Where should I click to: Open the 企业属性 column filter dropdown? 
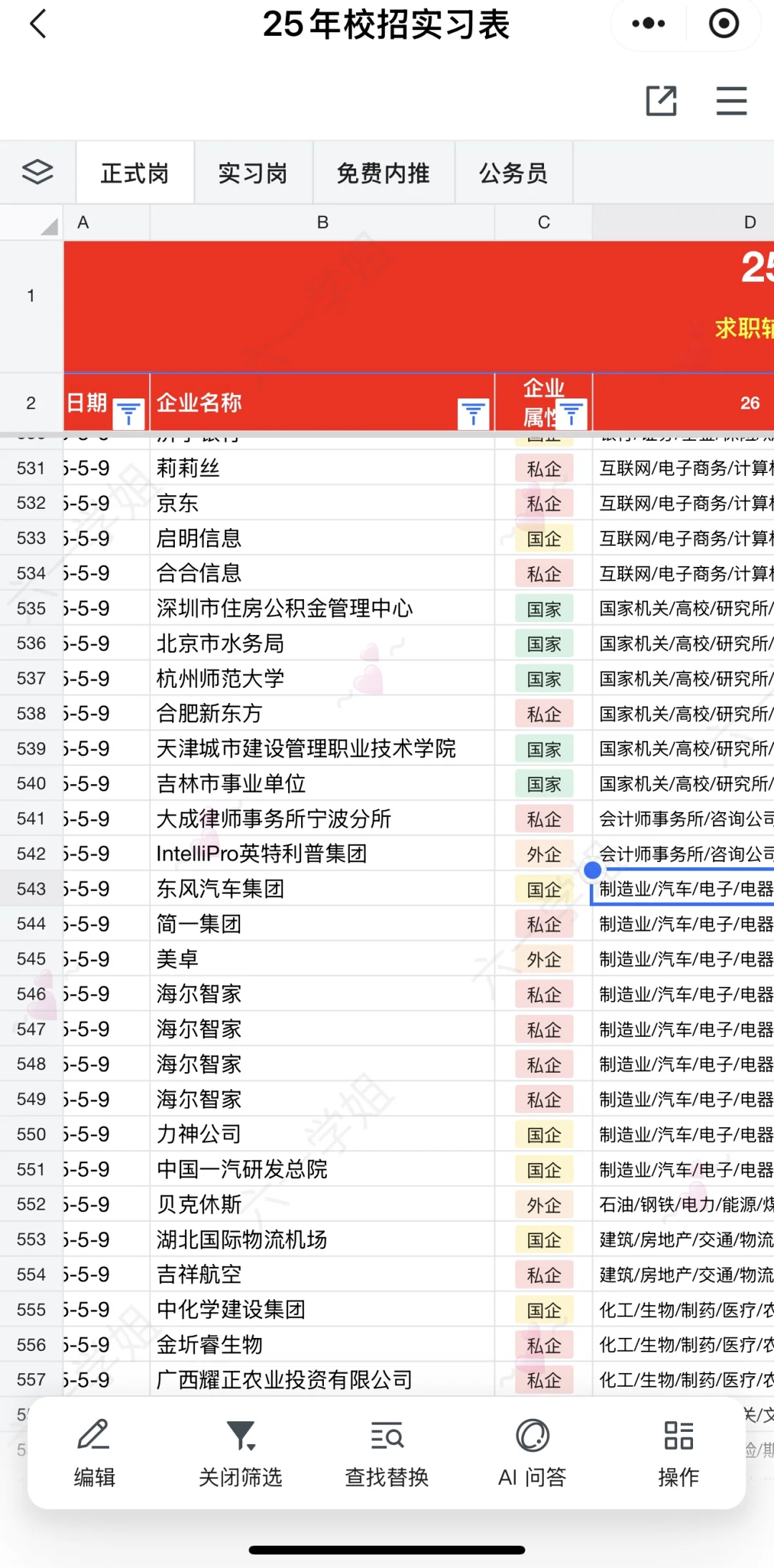[572, 413]
